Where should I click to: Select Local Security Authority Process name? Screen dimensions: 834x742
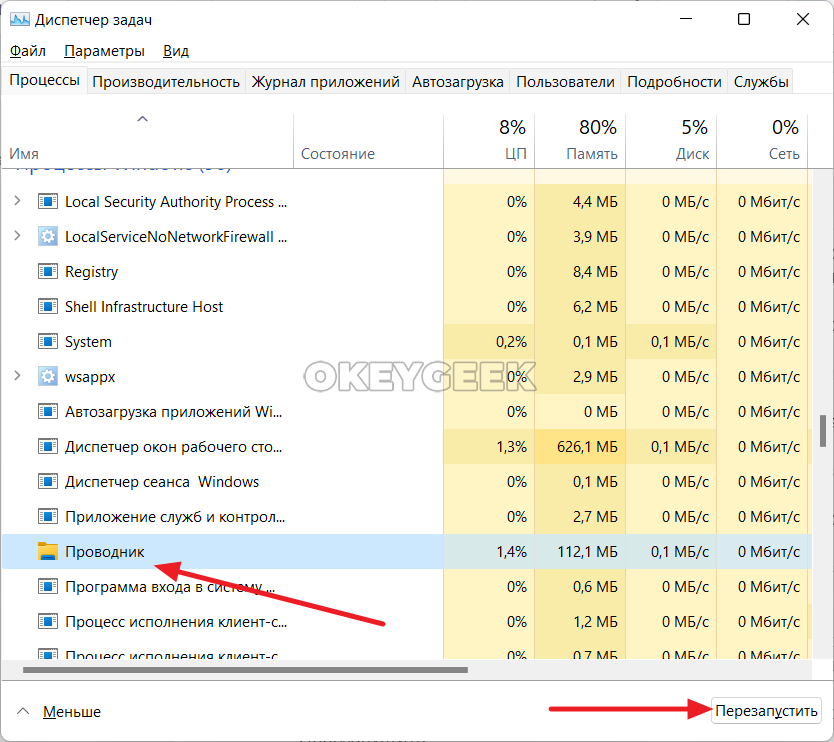coord(176,202)
